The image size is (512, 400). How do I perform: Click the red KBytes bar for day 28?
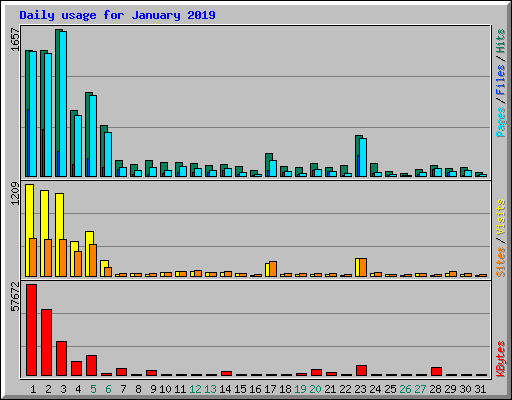436,371
